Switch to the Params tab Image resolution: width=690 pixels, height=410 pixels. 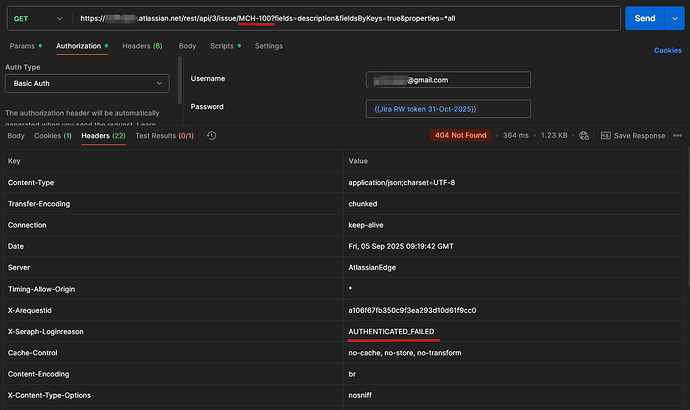pos(25,46)
